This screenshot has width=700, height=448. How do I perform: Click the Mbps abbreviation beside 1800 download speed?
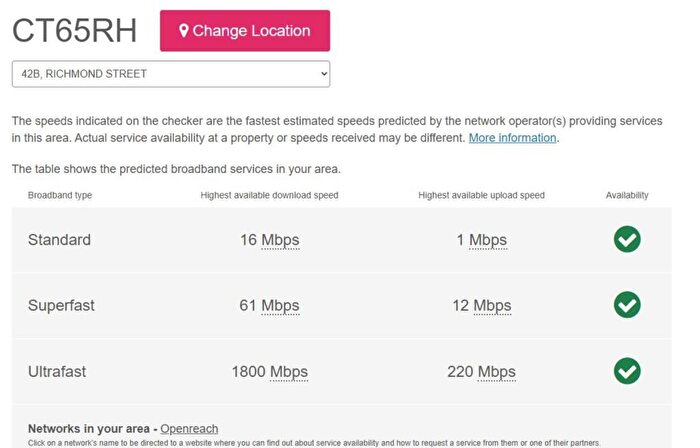288,372
